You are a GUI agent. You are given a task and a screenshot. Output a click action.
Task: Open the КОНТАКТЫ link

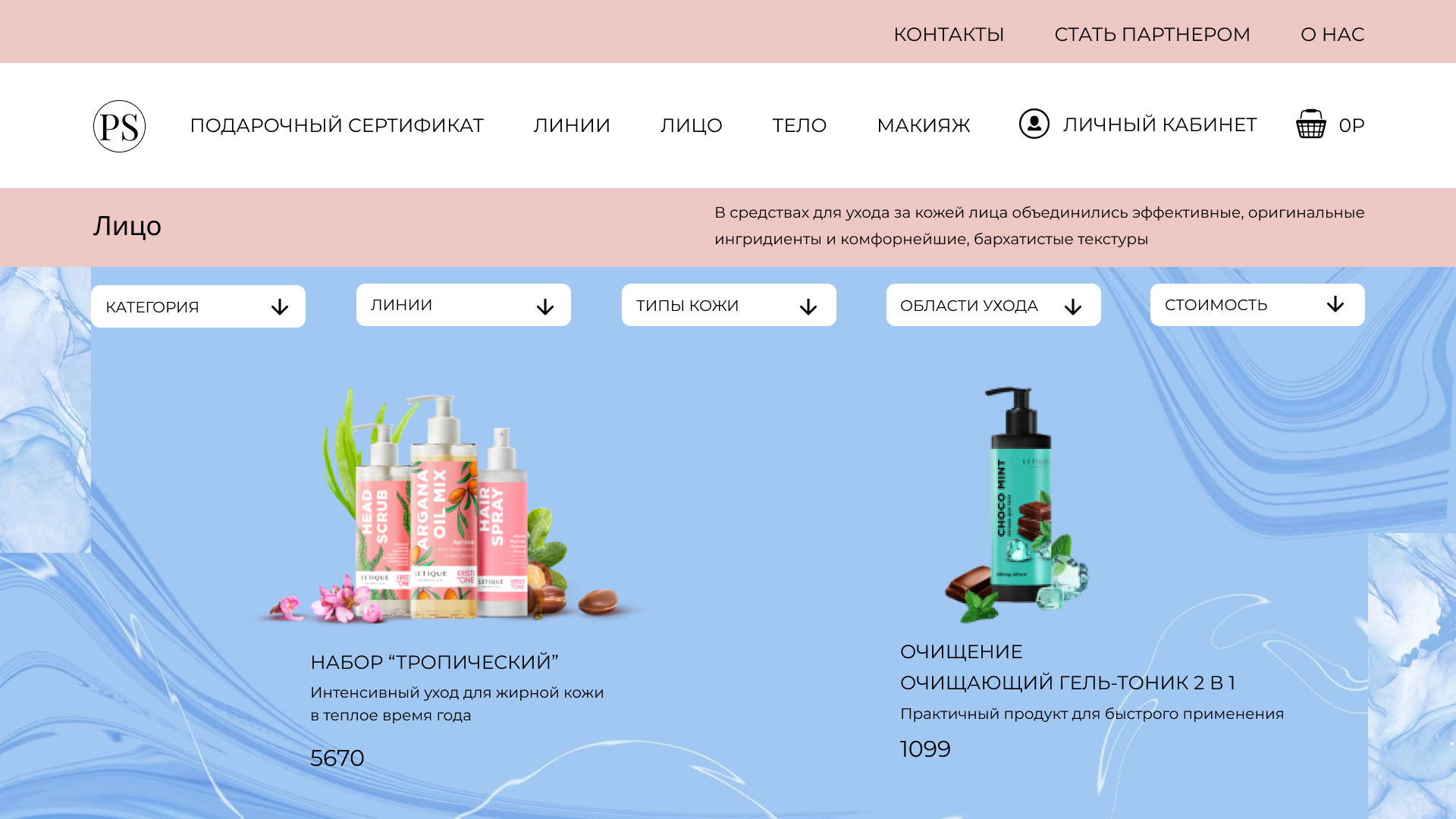point(949,34)
